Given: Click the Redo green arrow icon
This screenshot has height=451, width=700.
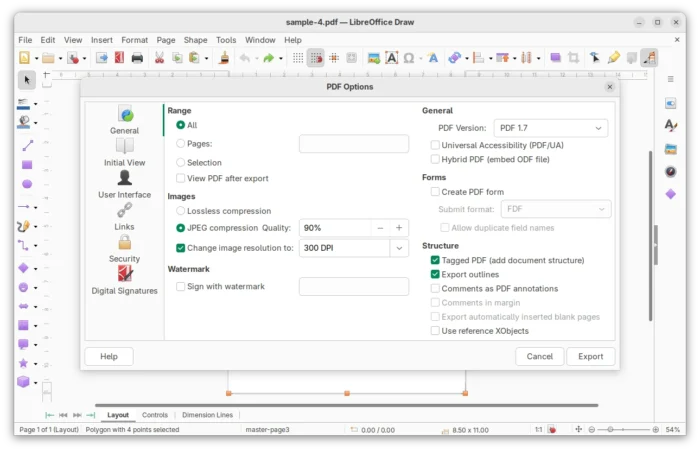Looking at the screenshot, I should [268, 58].
